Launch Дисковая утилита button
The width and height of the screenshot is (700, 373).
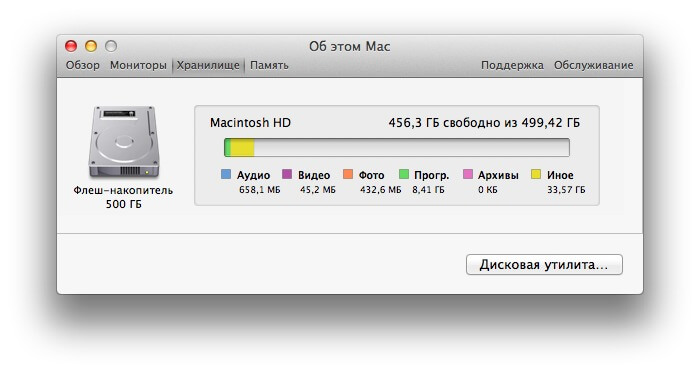pos(544,265)
